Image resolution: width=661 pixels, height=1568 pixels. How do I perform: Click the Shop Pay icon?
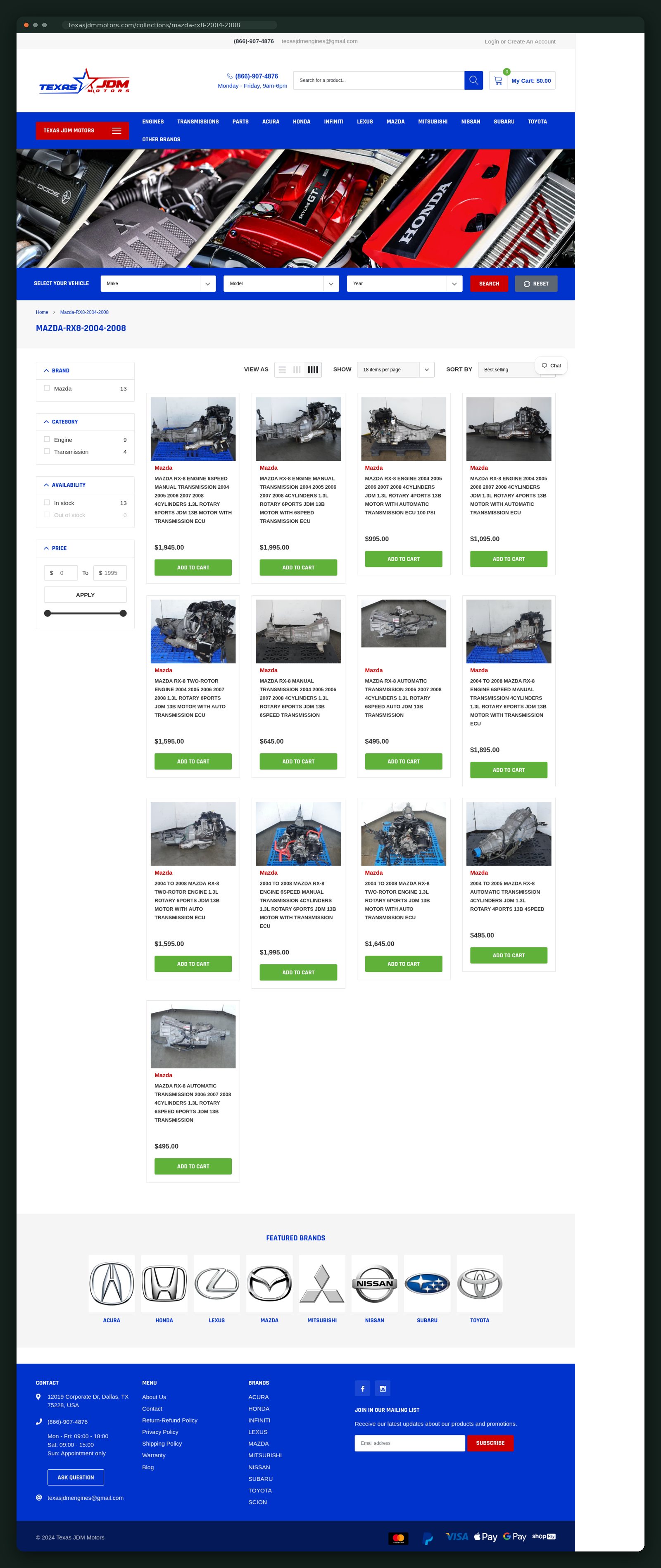pos(544,1536)
